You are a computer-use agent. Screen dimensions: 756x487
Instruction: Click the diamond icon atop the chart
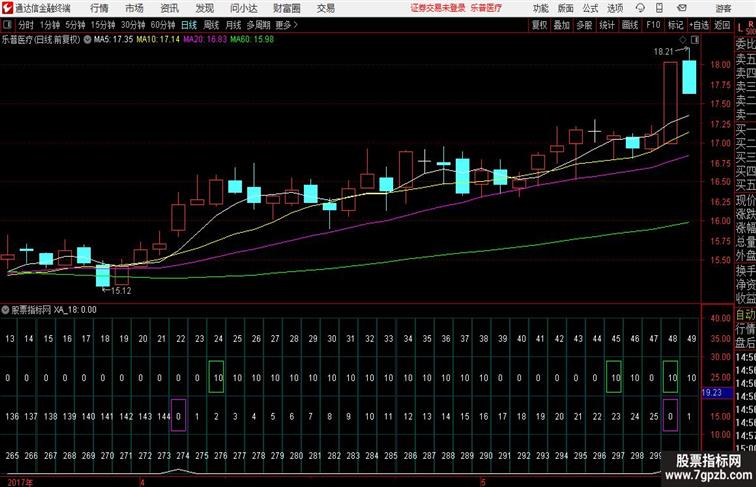coord(683,40)
